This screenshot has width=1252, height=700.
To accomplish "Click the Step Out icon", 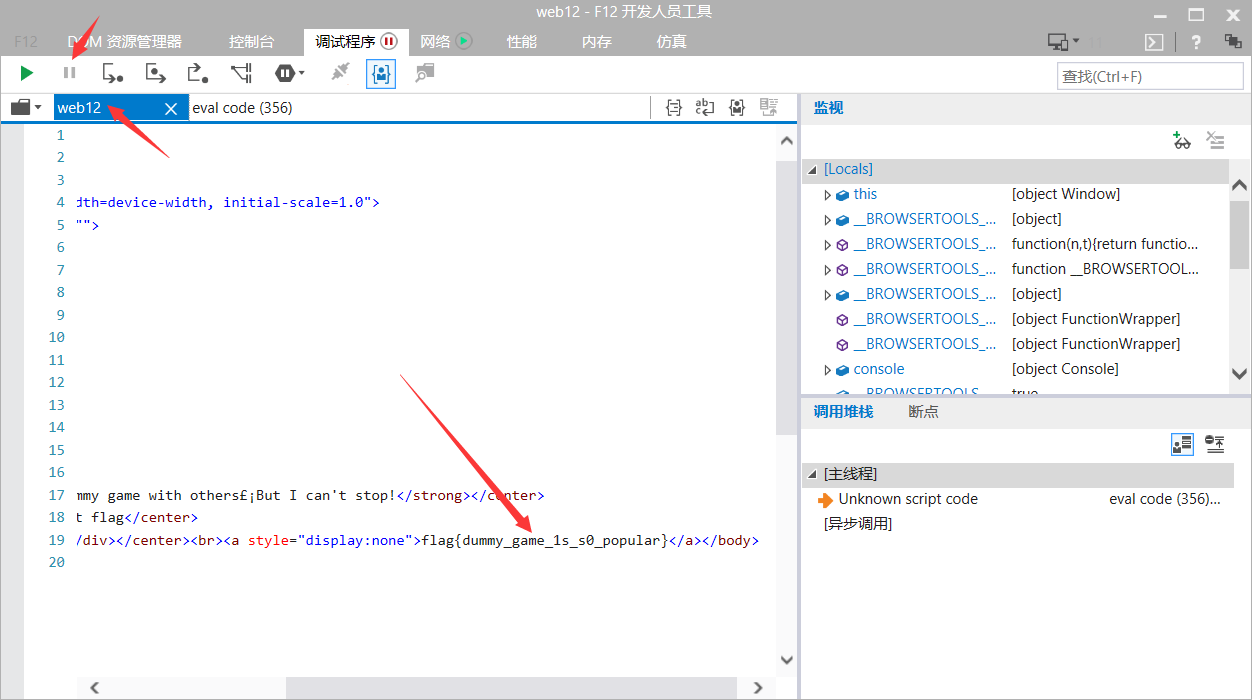I will [x=198, y=73].
